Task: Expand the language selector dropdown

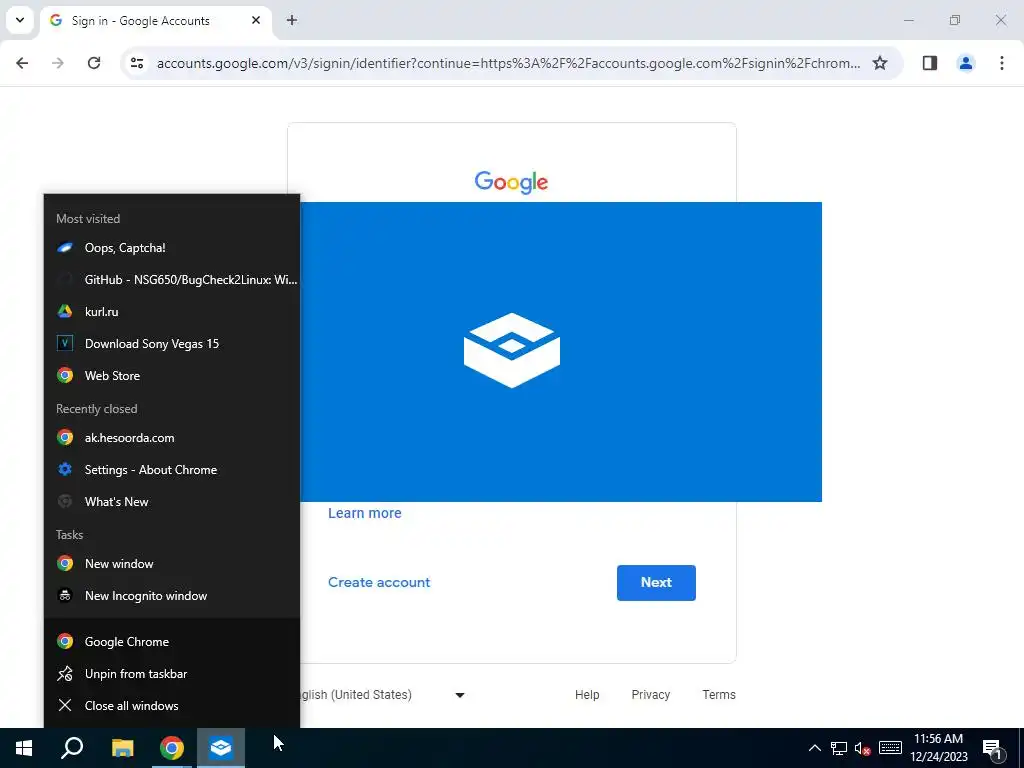Action: coord(460,695)
